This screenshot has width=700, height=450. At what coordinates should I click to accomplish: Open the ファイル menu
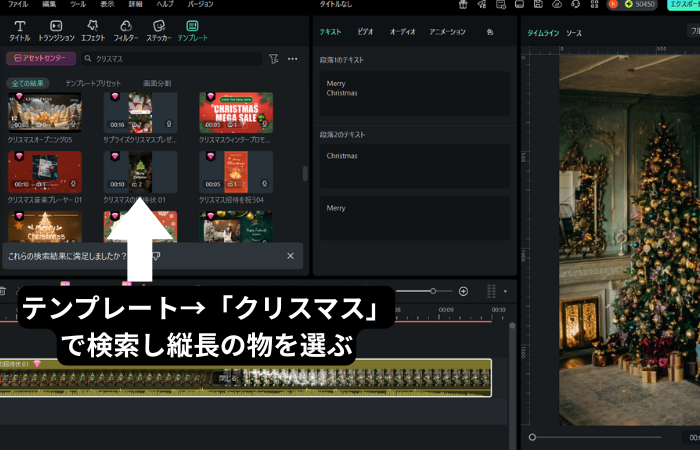(18, 4)
